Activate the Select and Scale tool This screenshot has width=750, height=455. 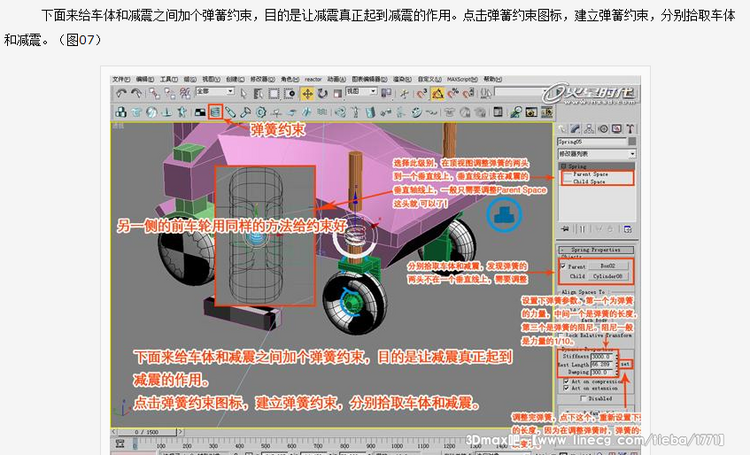[x=338, y=94]
